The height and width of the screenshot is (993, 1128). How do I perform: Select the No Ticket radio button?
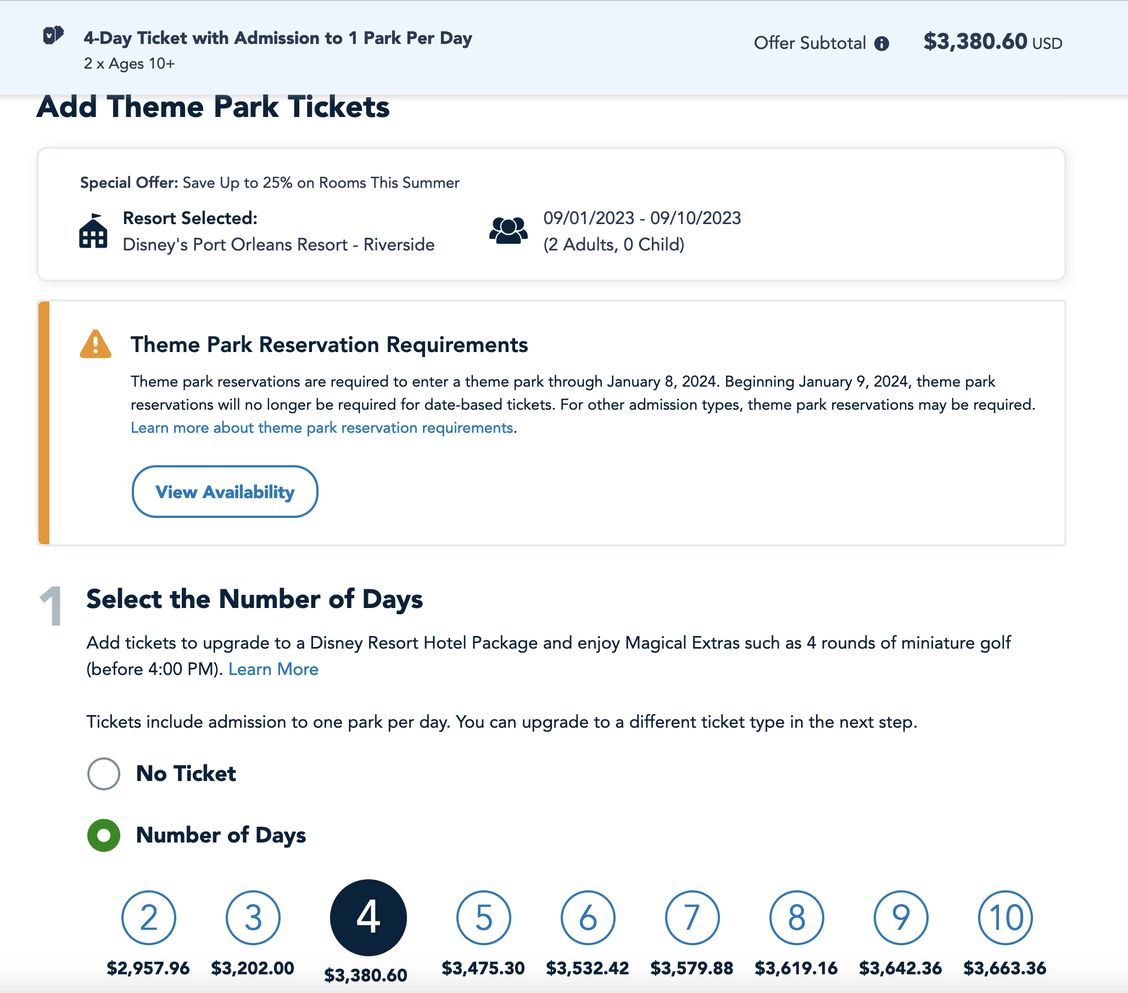point(104,773)
